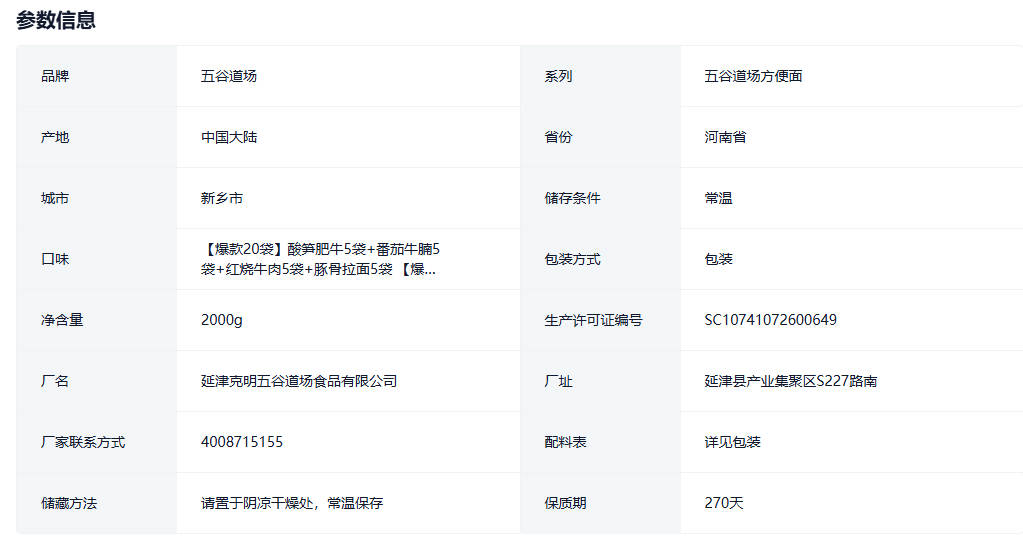Click the phone number 4008715155
The width and height of the screenshot is (1023, 540).
coord(242,442)
